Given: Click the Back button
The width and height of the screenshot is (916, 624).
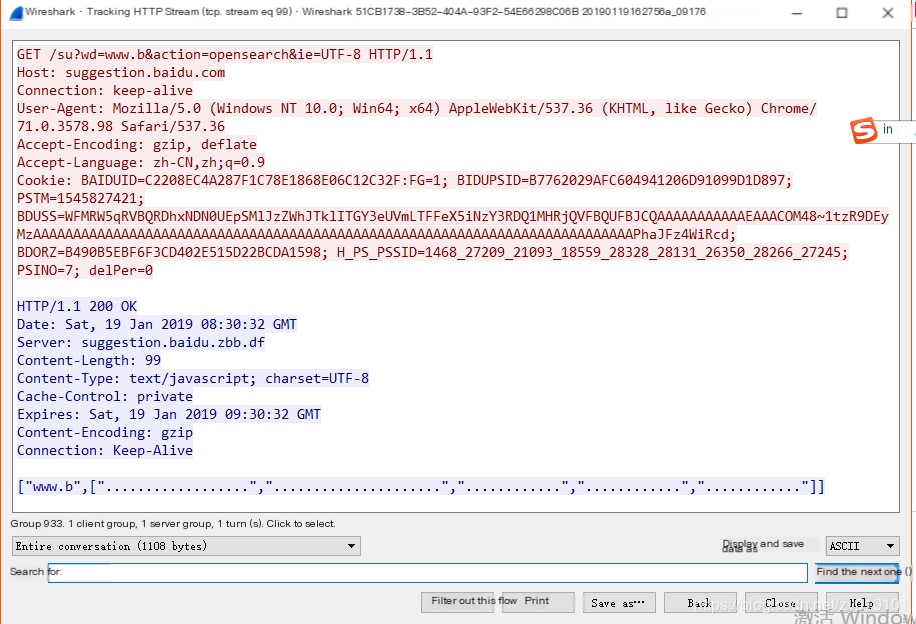Looking at the screenshot, I should 700,602.
